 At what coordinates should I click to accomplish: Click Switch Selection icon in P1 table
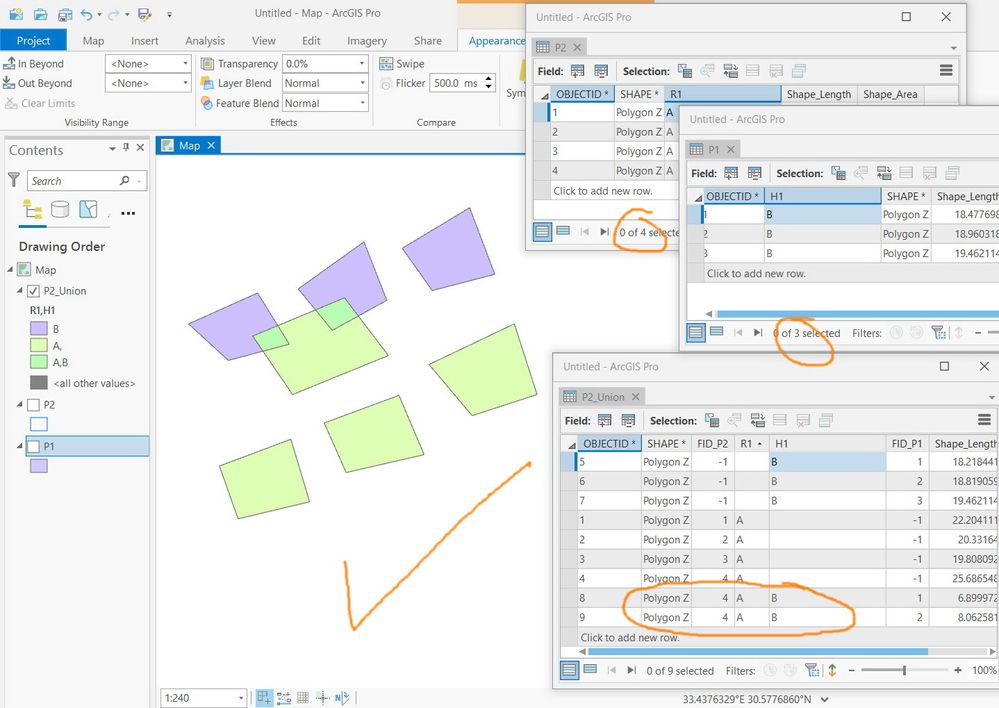pyautogui.click(x=884, y=173)
